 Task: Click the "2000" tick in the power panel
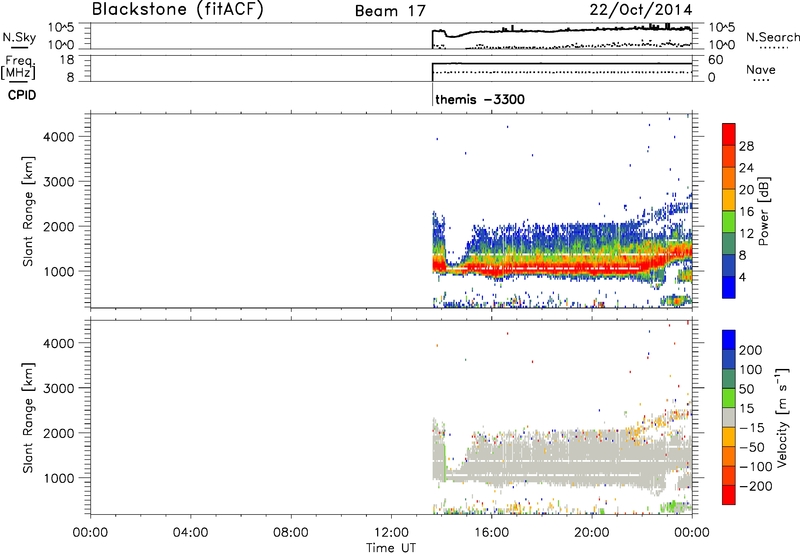coord(59,226)
